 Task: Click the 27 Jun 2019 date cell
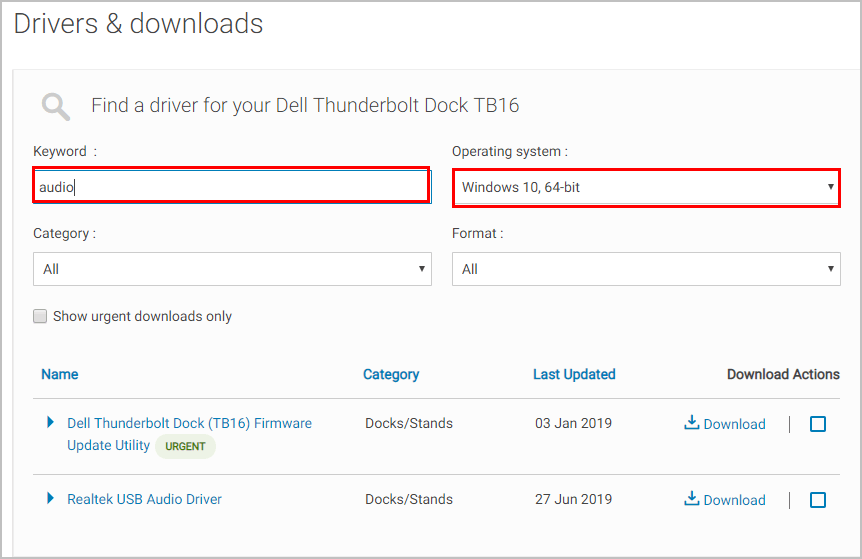click(x=573, y=499)
